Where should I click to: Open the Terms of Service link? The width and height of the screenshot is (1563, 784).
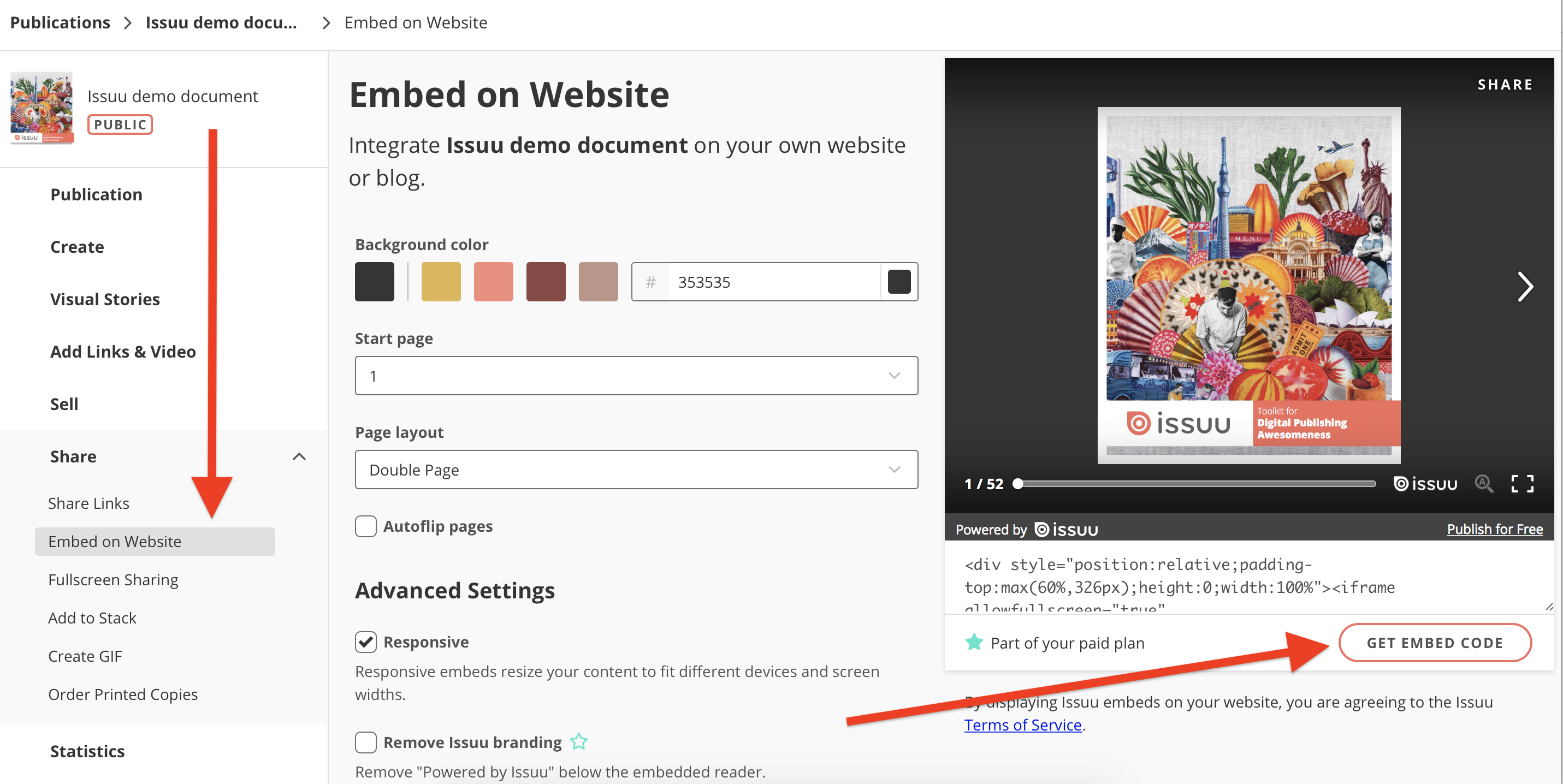coord(1022,725)
